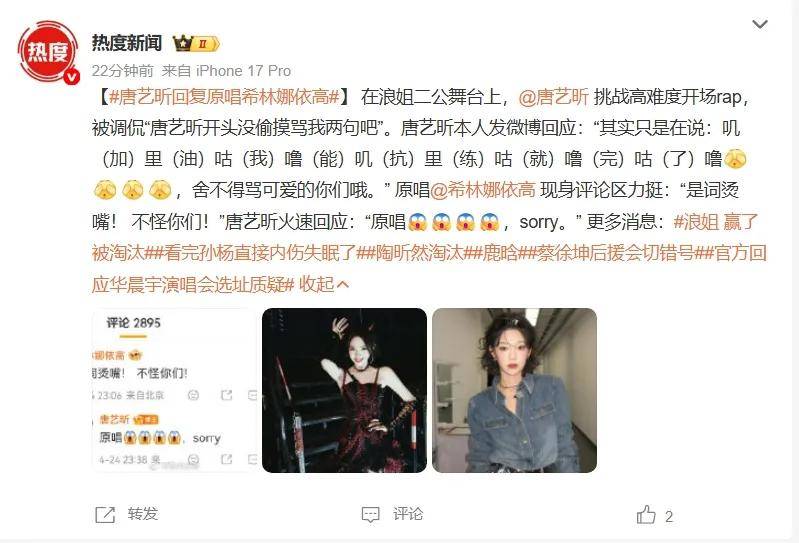Click the gold crown membership badge
Viewport: 799px width, 543px height.
pos(196,44)
